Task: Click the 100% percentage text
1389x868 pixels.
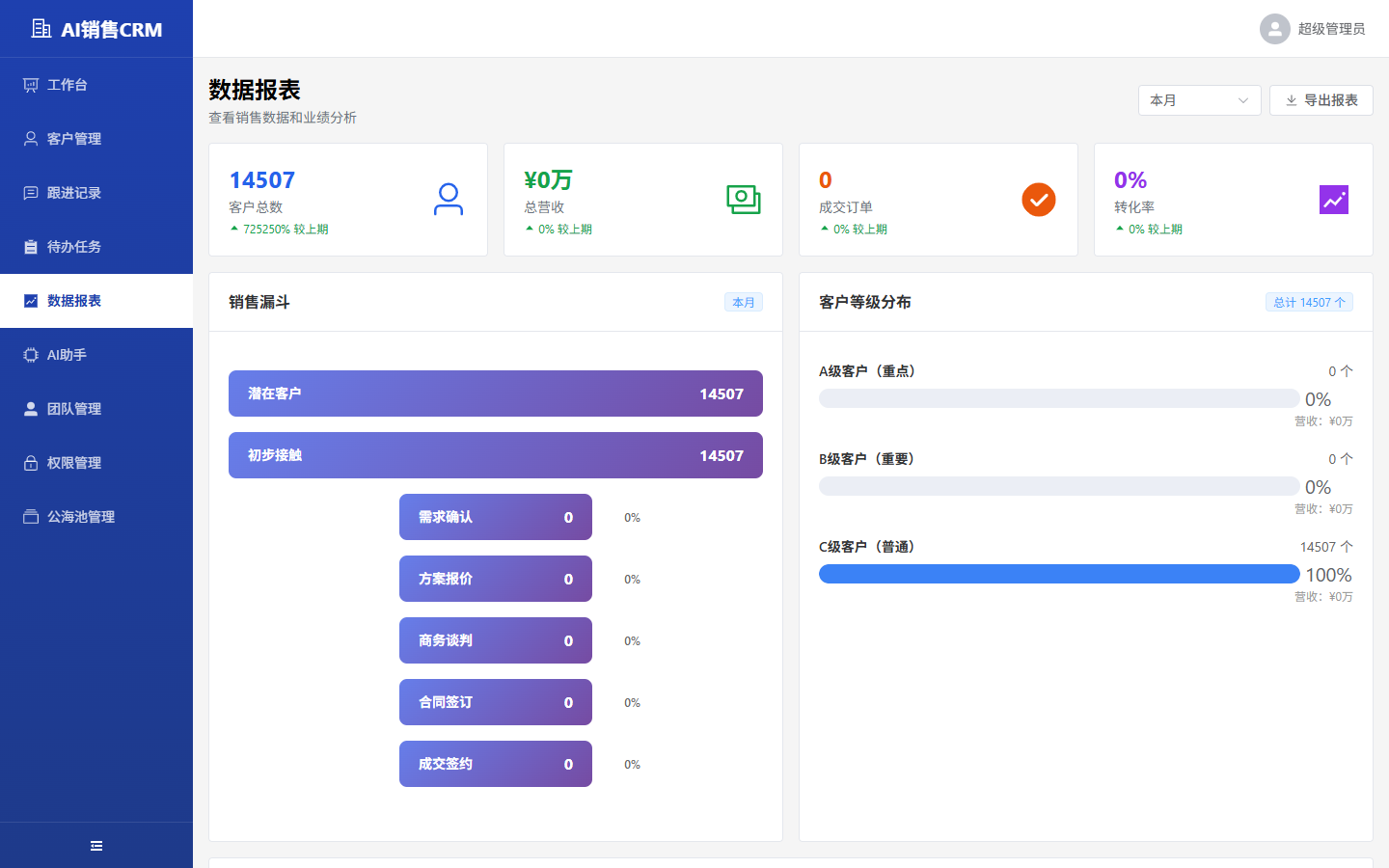Action: [1328, 575]
